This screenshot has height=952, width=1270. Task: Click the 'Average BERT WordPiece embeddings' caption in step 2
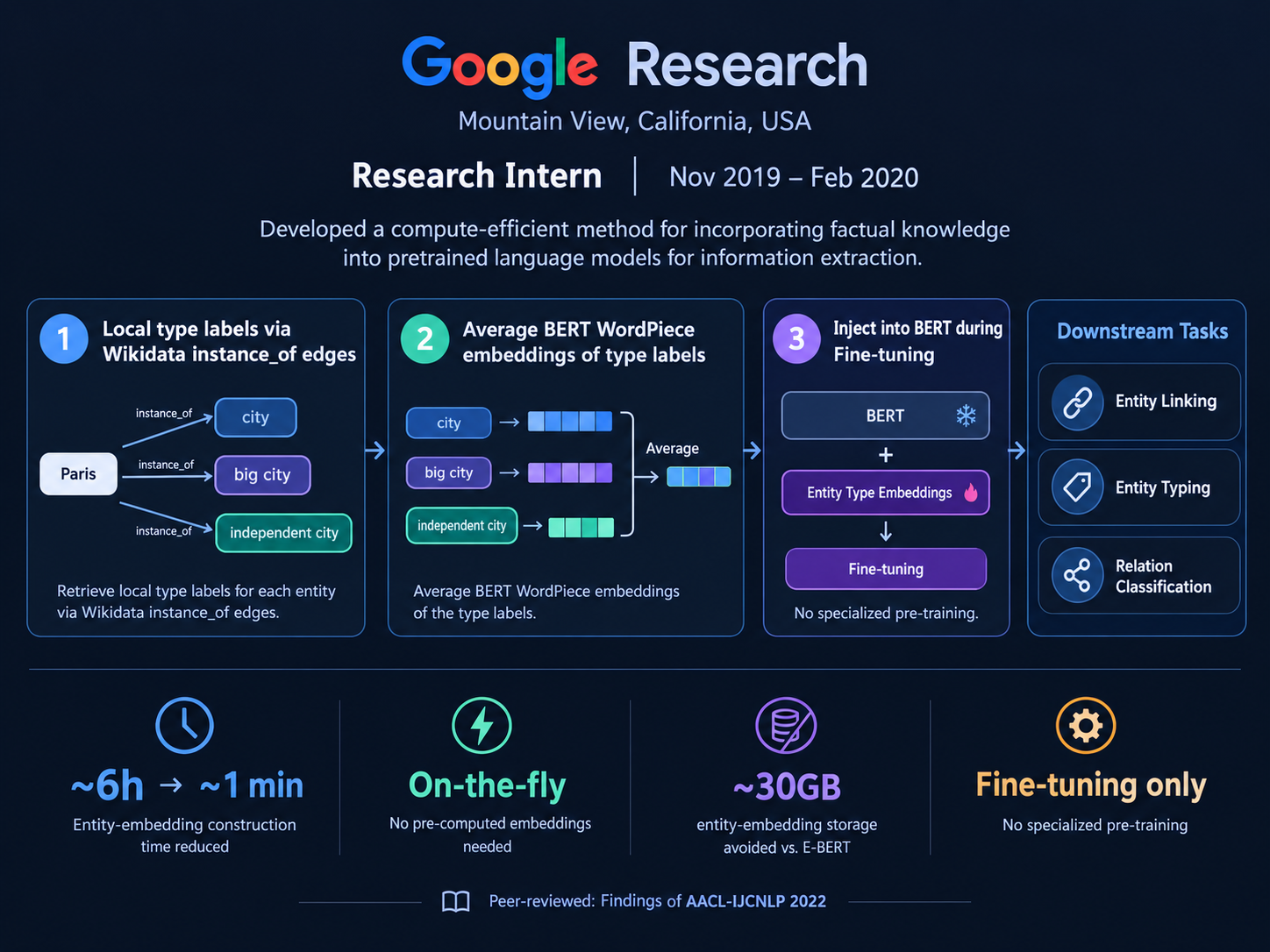point(546,601)
